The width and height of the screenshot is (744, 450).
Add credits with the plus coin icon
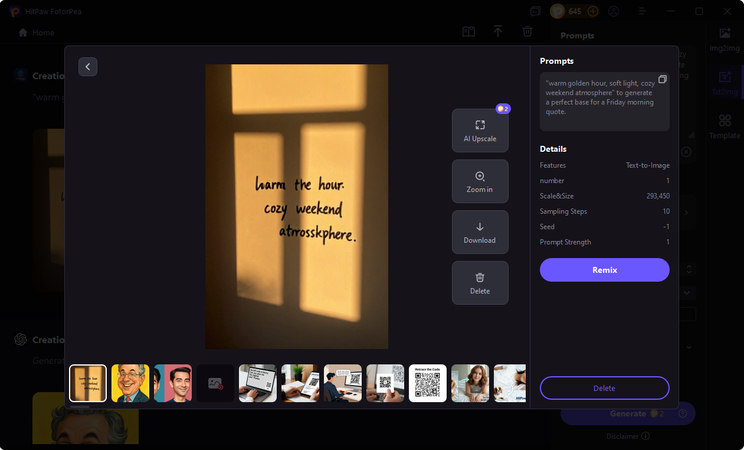(593, 11)
